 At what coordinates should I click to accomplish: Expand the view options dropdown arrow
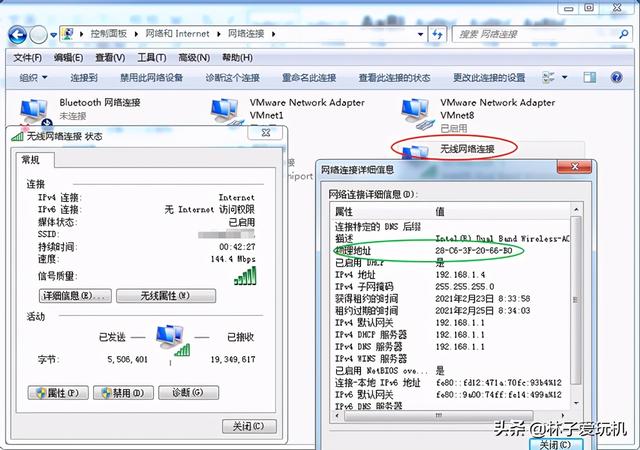[x=564, y=77]
